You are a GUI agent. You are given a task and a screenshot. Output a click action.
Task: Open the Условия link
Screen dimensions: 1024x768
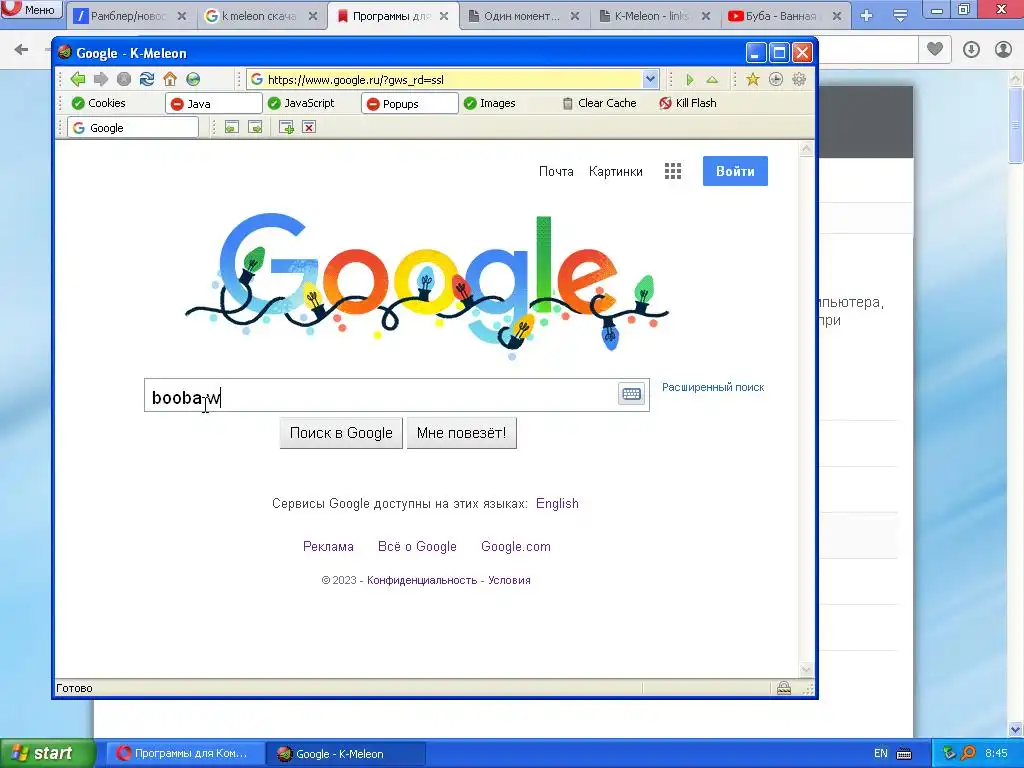click(x=509, y=580)
